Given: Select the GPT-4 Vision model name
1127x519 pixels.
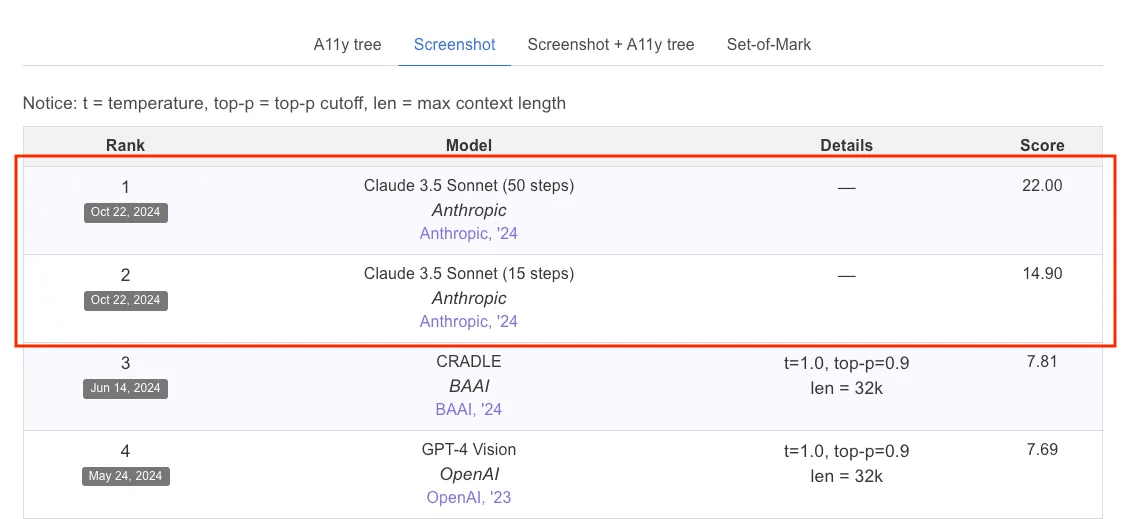Looking at the screenshot, I should tap(468, 450).
